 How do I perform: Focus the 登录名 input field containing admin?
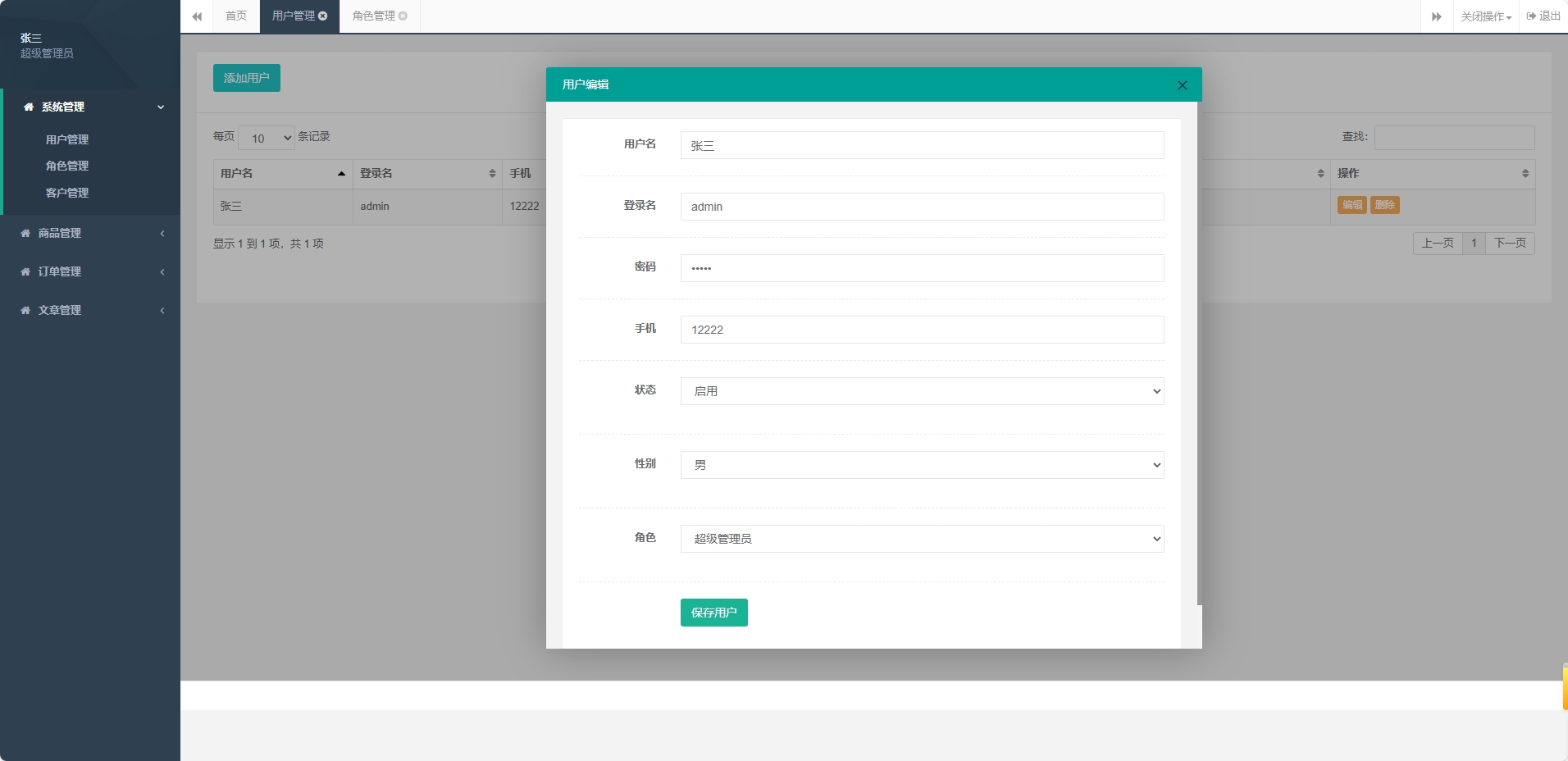(x=922, y=207)
